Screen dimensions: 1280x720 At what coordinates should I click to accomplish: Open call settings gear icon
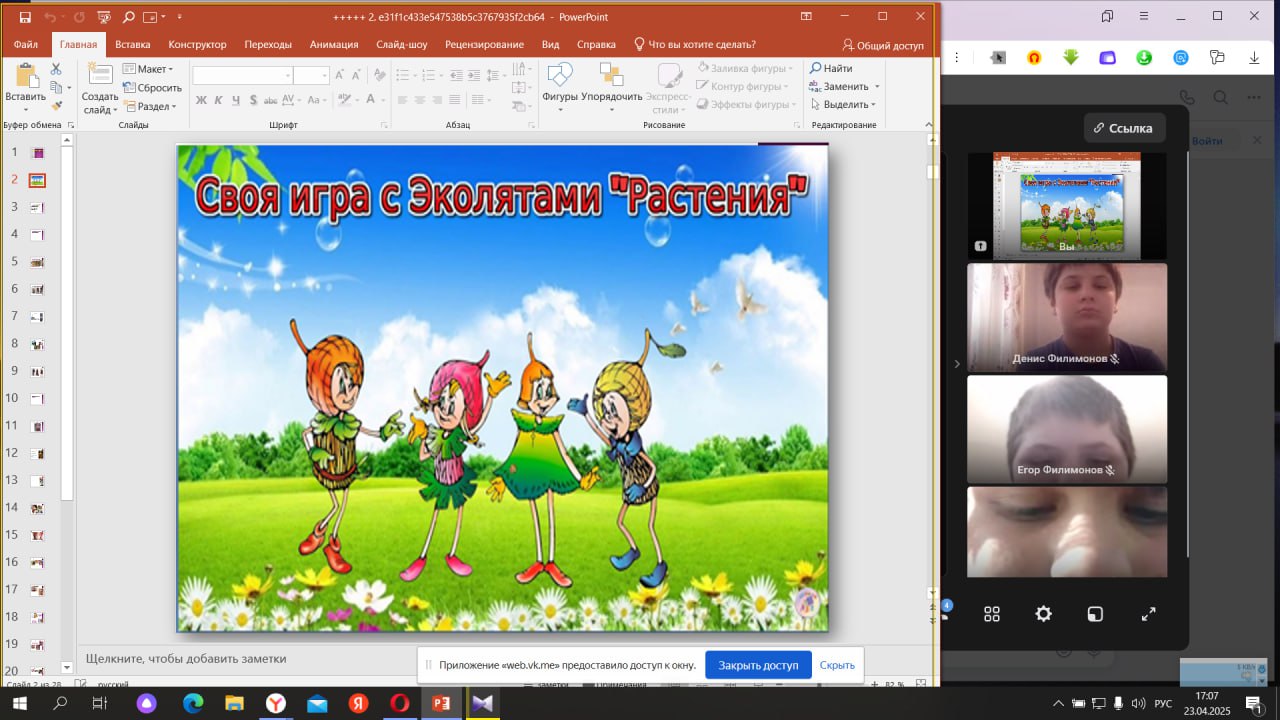pyautogui.click(x=1043, y=614)
